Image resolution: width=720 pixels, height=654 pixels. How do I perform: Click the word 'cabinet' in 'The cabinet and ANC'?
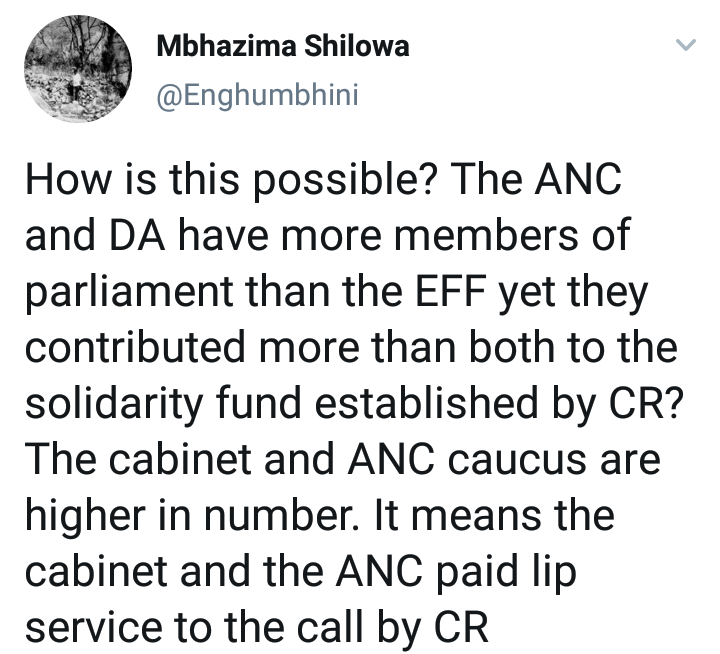(180, 459)
